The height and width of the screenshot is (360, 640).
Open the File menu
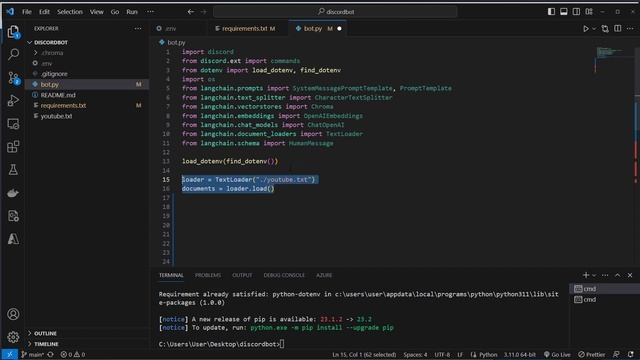27,12
